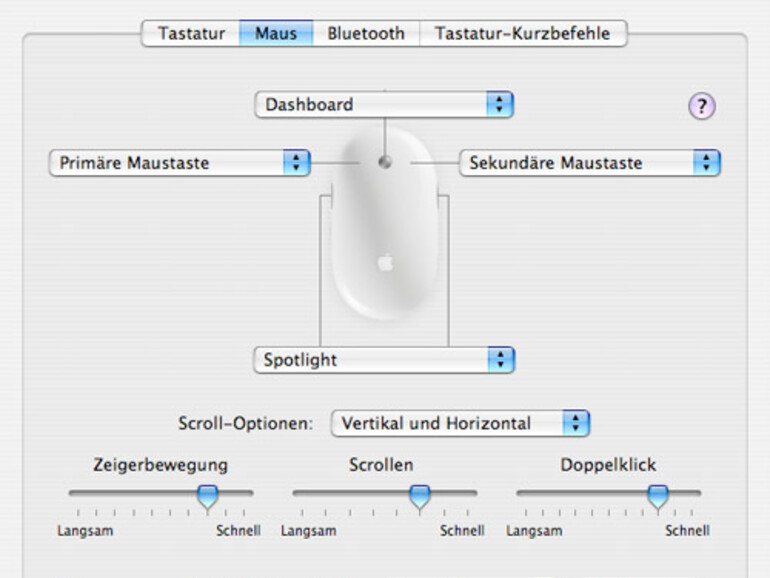Click the blue arrow on Scroll-Optionen dropdown

click(x=575, y=423)
